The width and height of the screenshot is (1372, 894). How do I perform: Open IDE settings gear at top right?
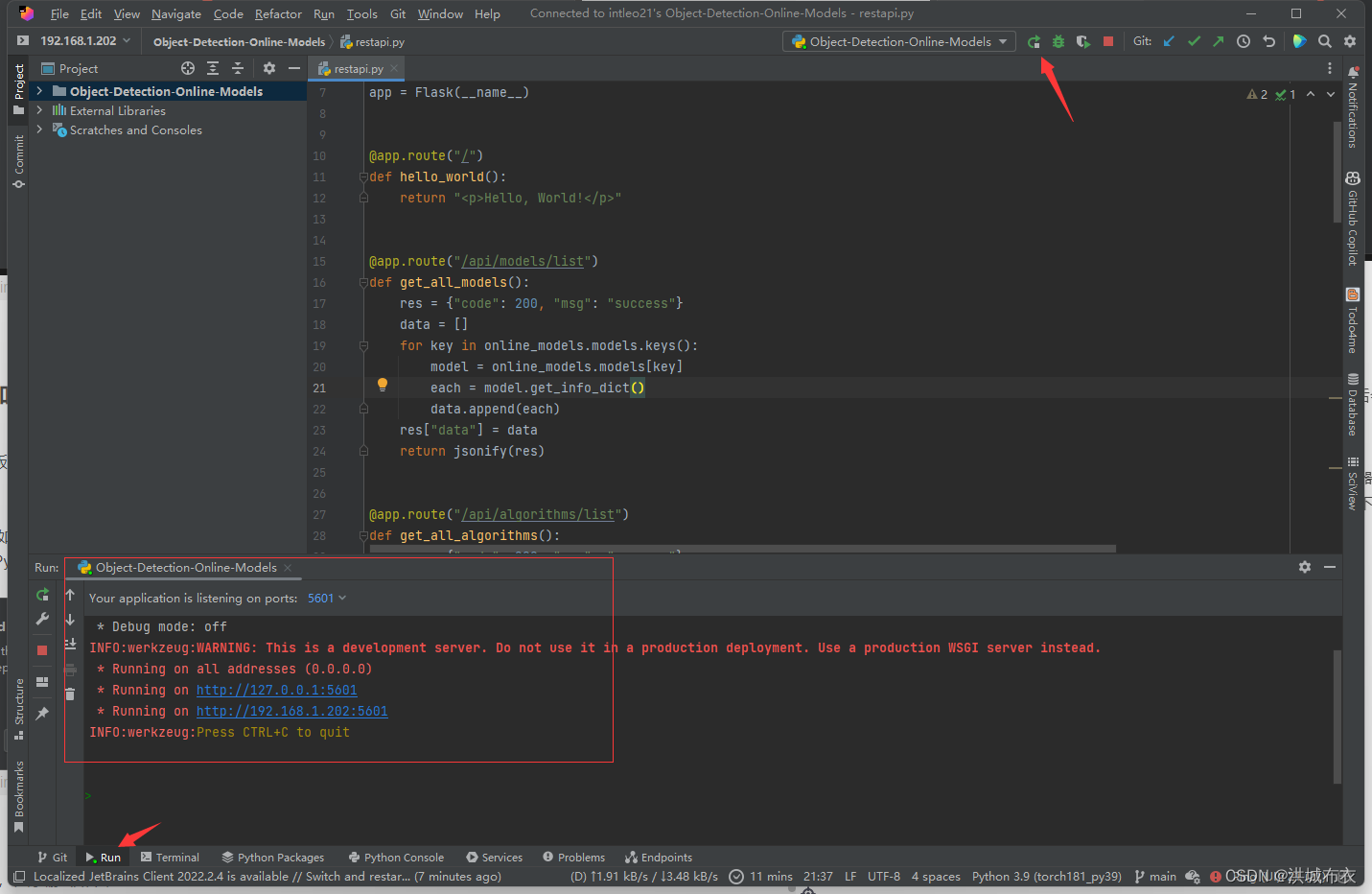click(1350, 41)
